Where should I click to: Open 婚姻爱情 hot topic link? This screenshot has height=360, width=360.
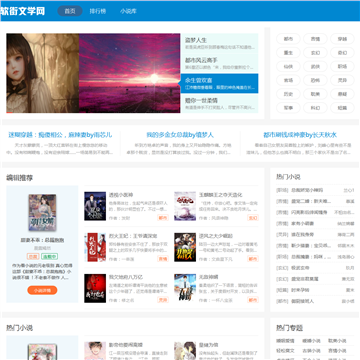pos(285,341)
